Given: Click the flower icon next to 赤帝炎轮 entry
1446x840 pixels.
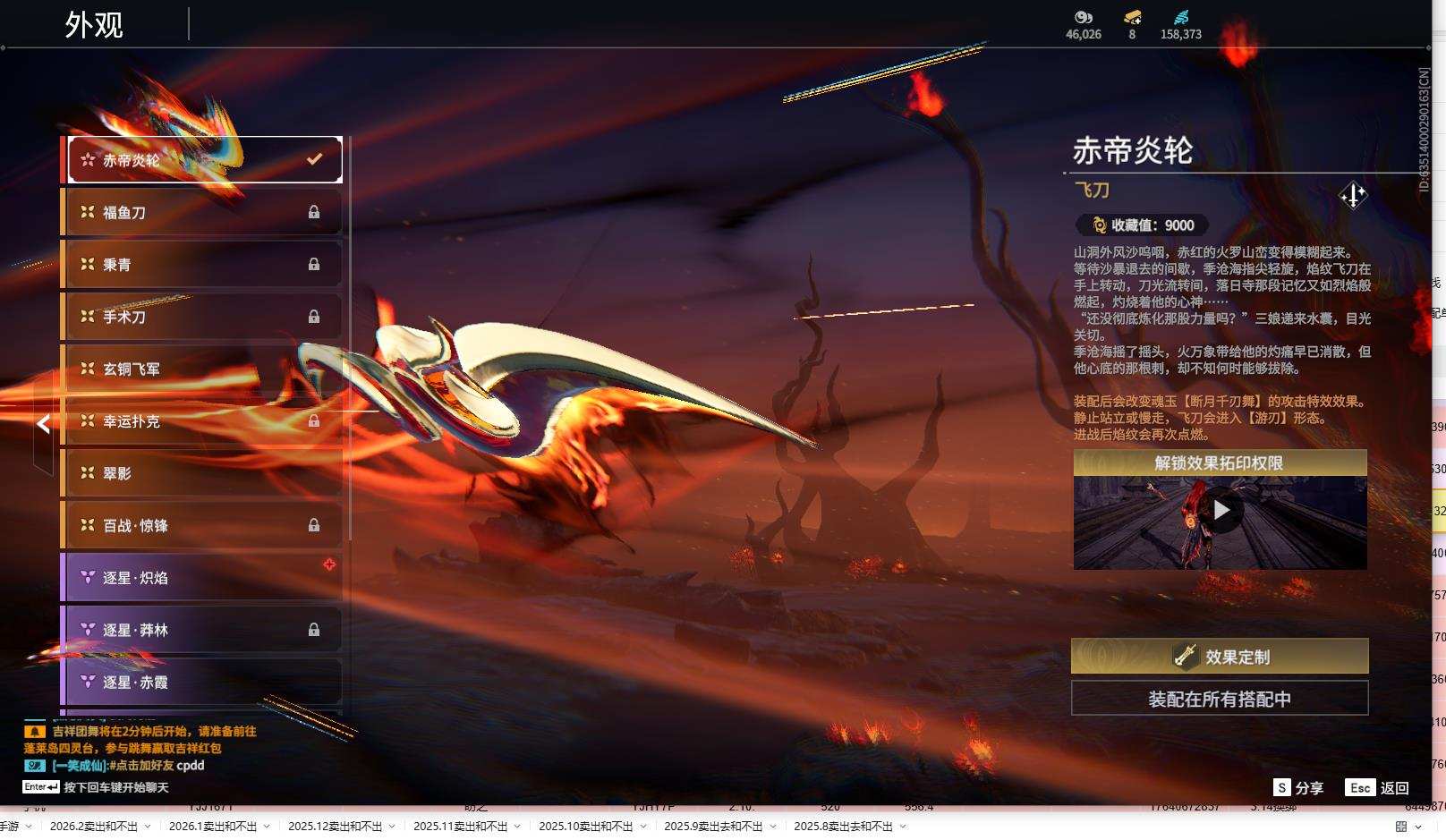Looking at the screenshot, I should tap(86, 158).
